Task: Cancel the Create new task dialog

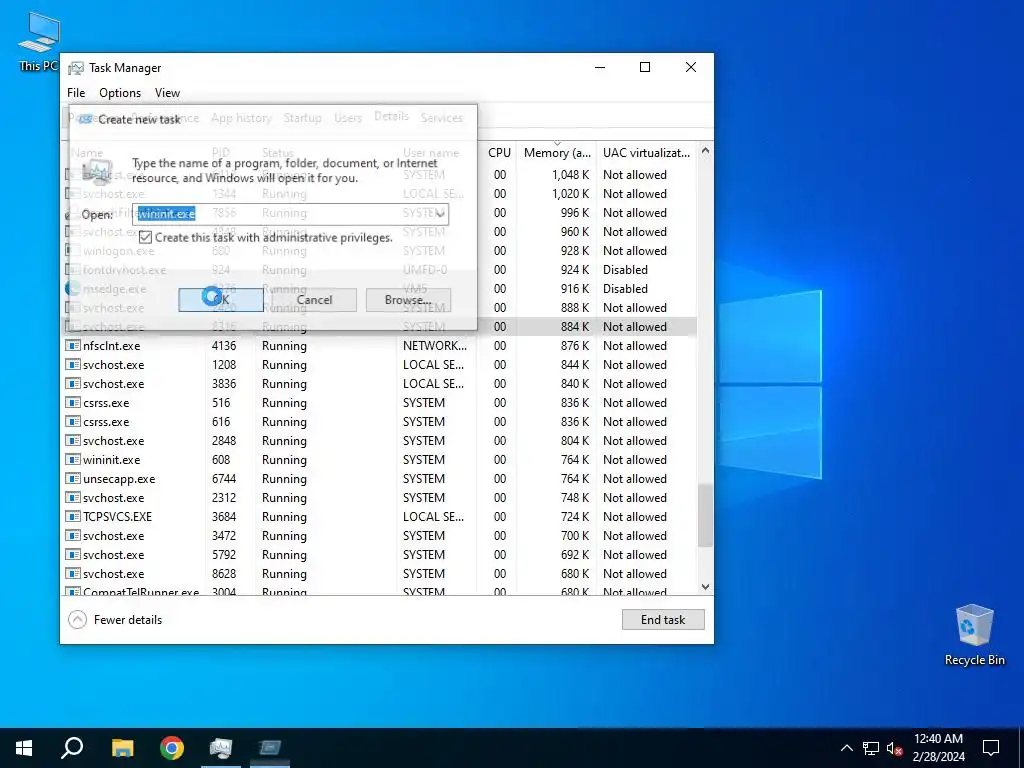Action: click(314, 300)
